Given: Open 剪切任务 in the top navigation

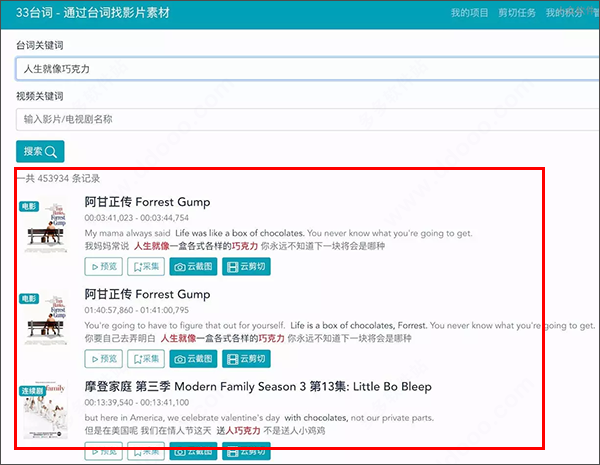Looking at the screenshot, I should click(x=517, y=13).
